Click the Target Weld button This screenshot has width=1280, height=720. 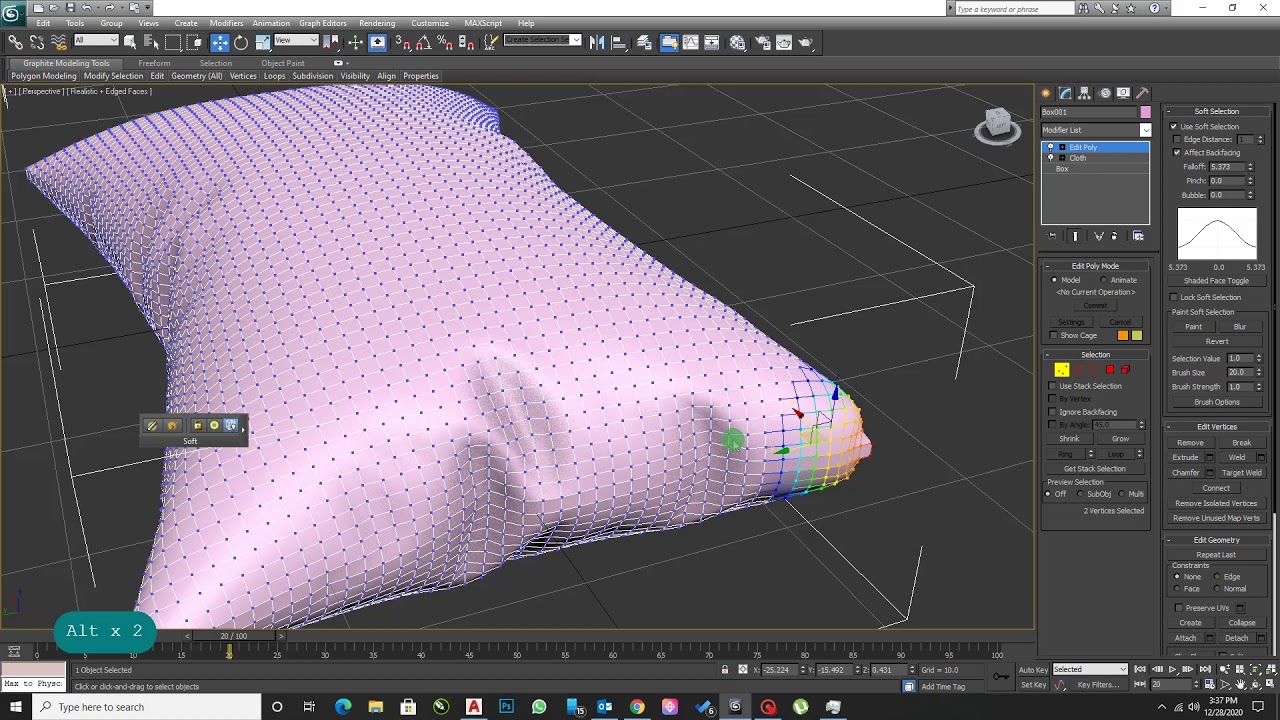[1241, 473]
